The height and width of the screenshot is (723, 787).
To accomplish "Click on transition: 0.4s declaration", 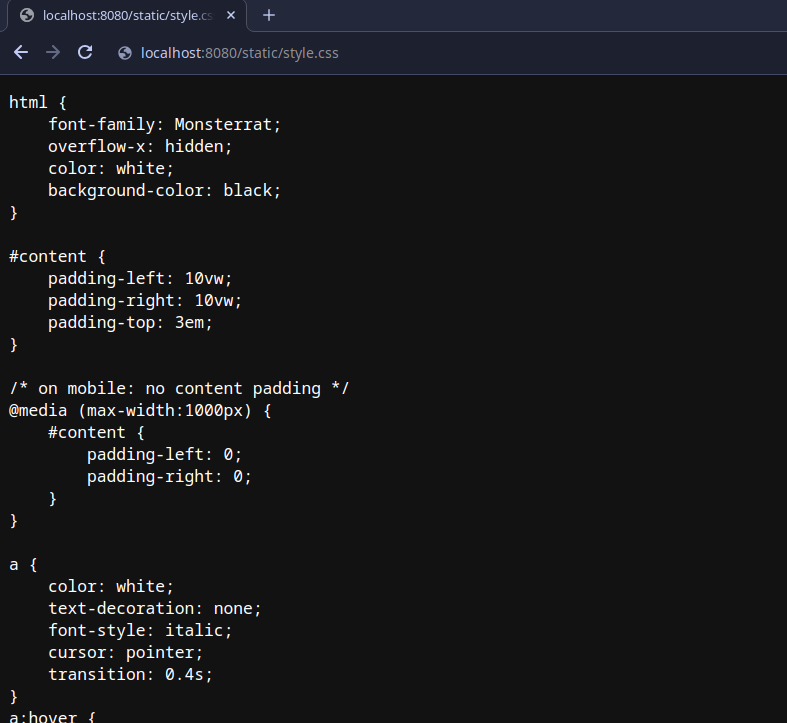I will [130, 674].
